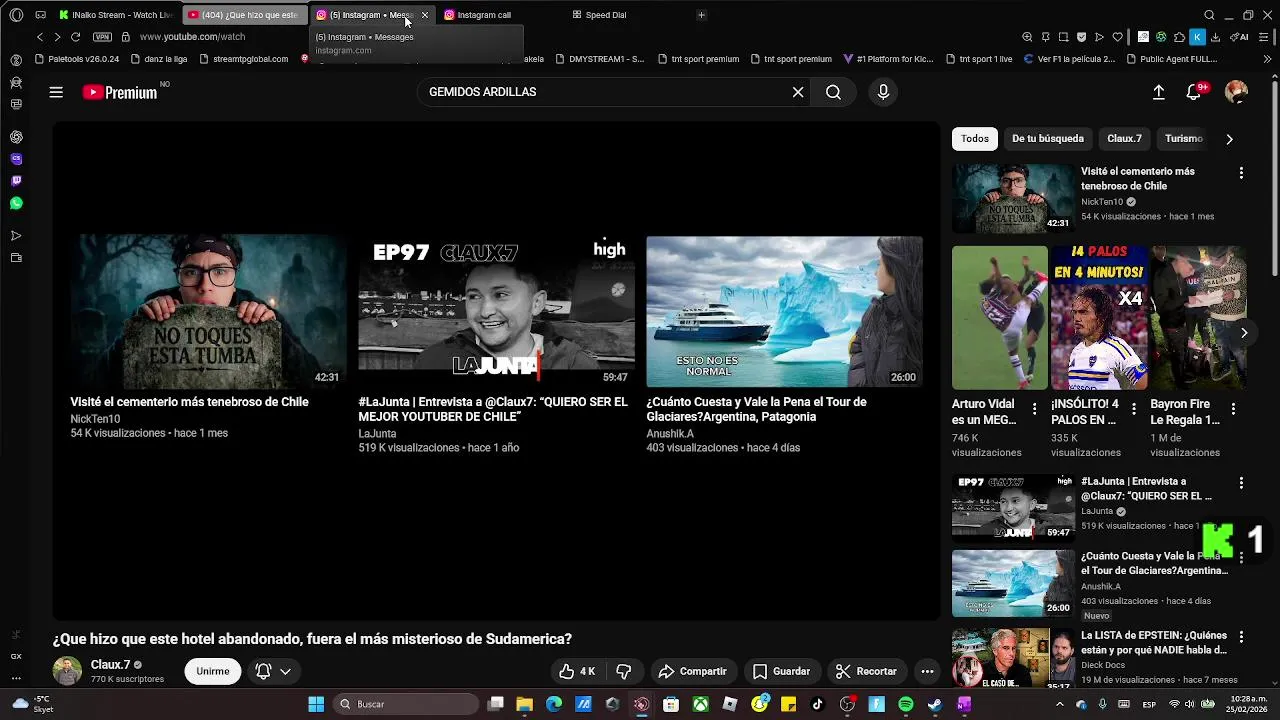Open options for 'La LISTA de EPSTEIN' video

(1241, 637)
